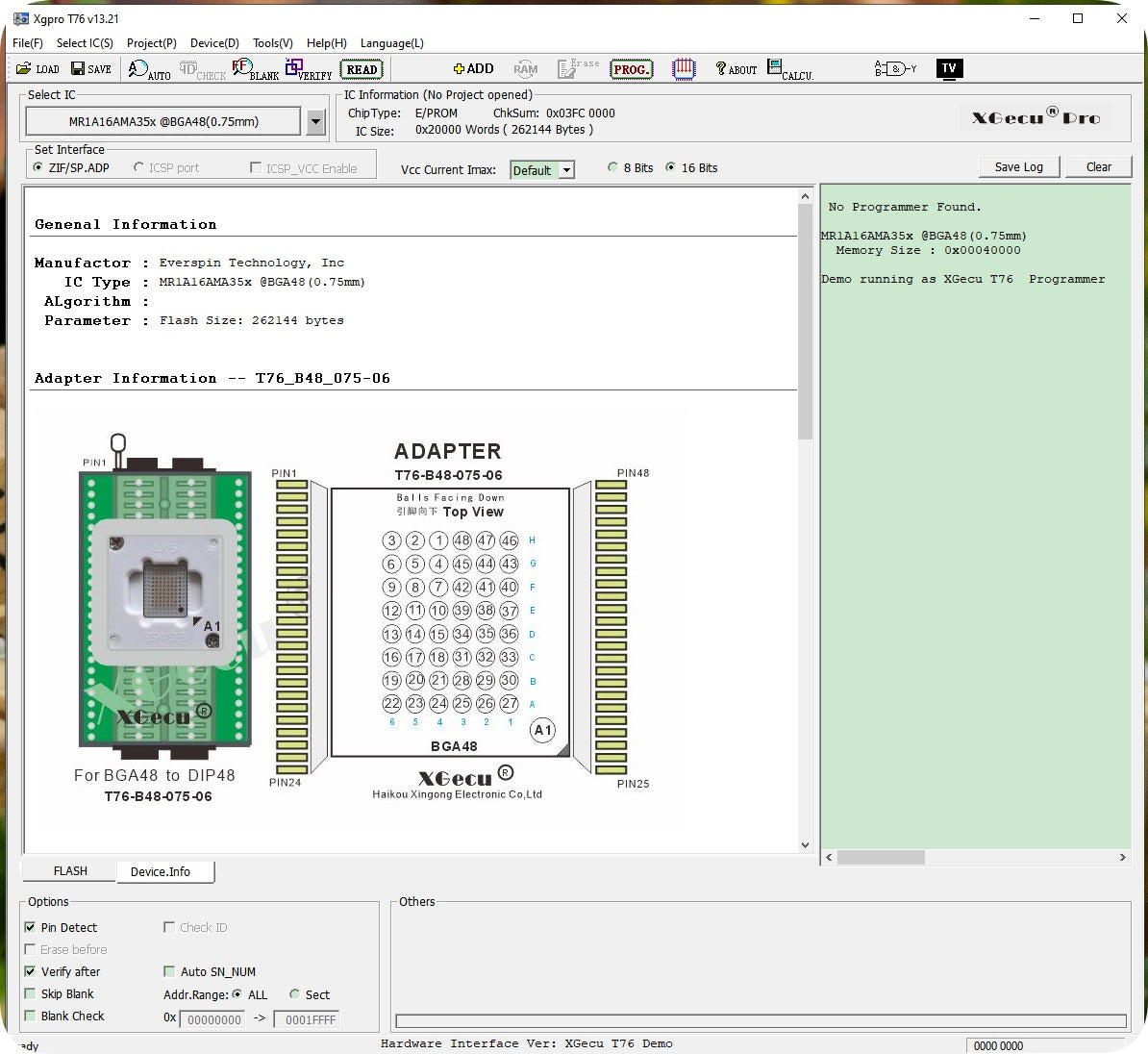Click the chip pin-test icon

pos(684,69)
